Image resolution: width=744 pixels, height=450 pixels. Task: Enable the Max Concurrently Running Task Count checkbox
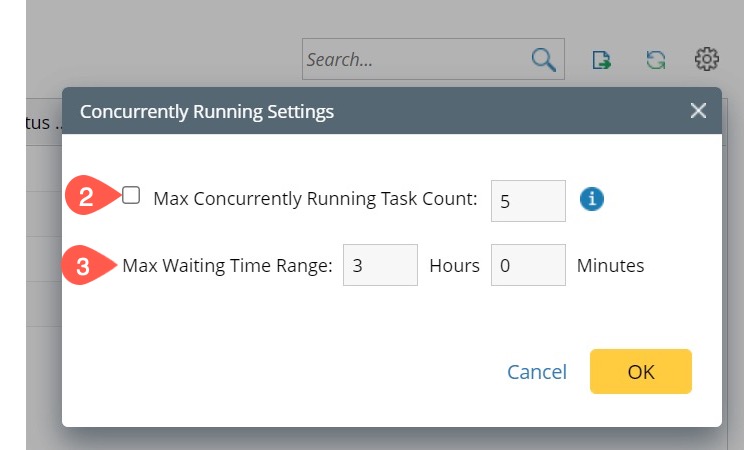coord(131,196)
